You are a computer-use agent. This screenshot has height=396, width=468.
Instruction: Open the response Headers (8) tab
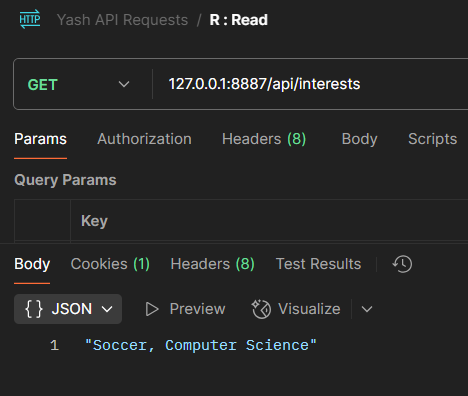[212, 264]
